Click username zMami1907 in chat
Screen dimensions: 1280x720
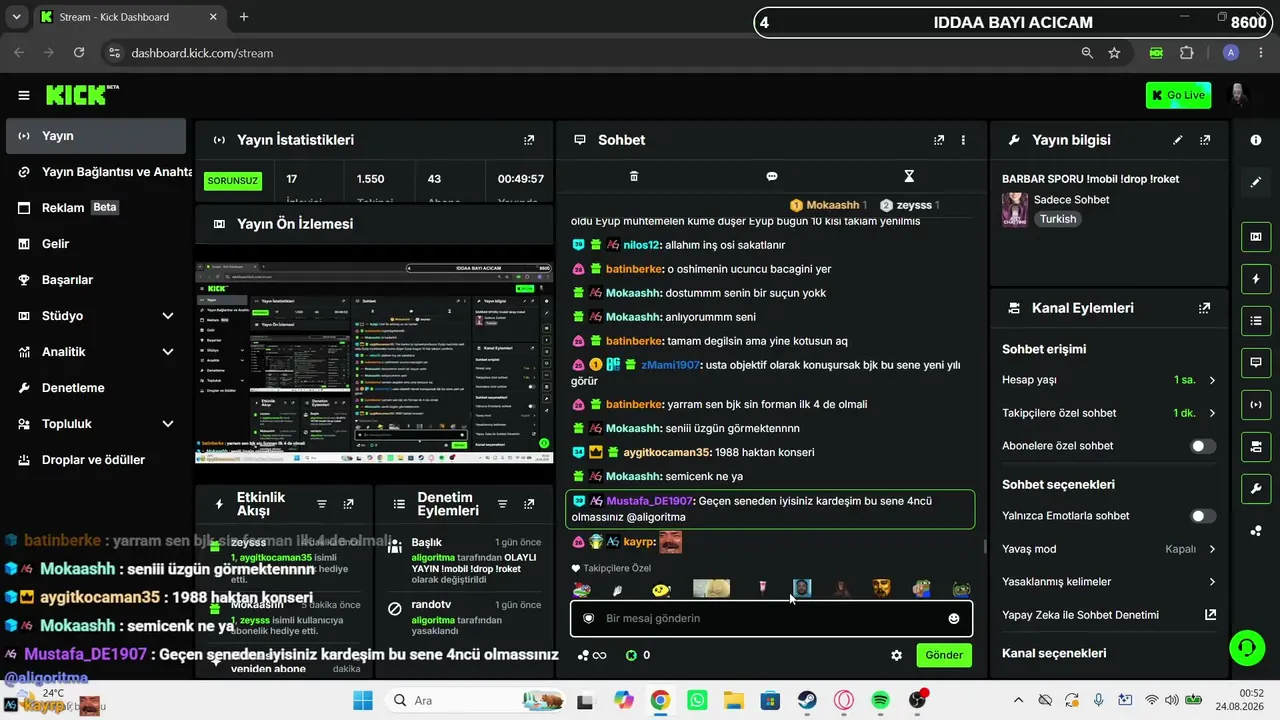click(669, 365)
